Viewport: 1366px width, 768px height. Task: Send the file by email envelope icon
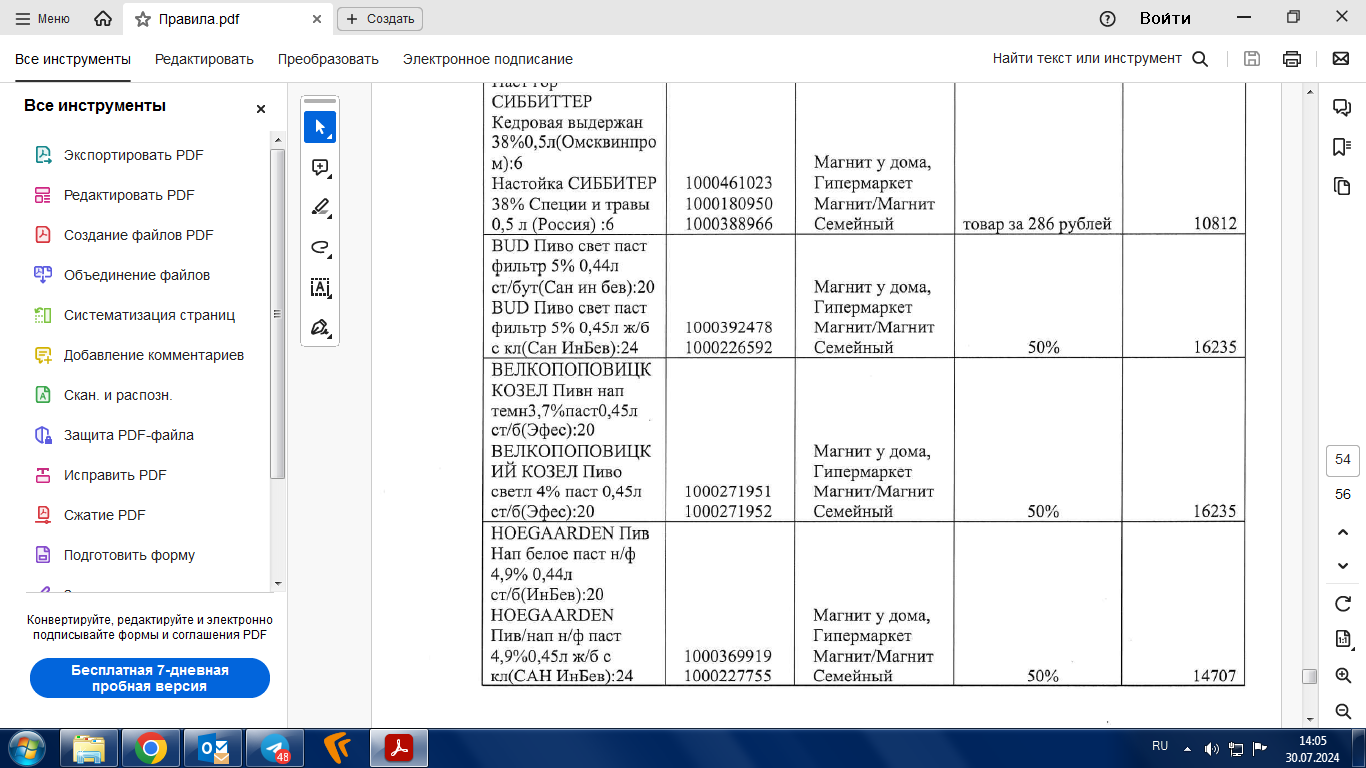[x=1341, y=59]
